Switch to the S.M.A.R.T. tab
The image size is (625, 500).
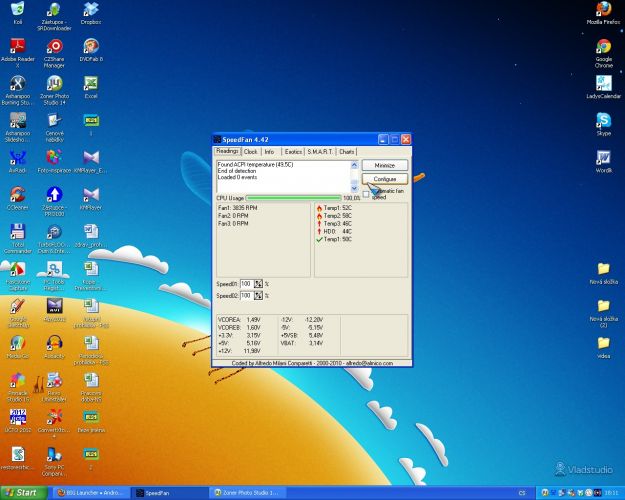tap(320, 152)
